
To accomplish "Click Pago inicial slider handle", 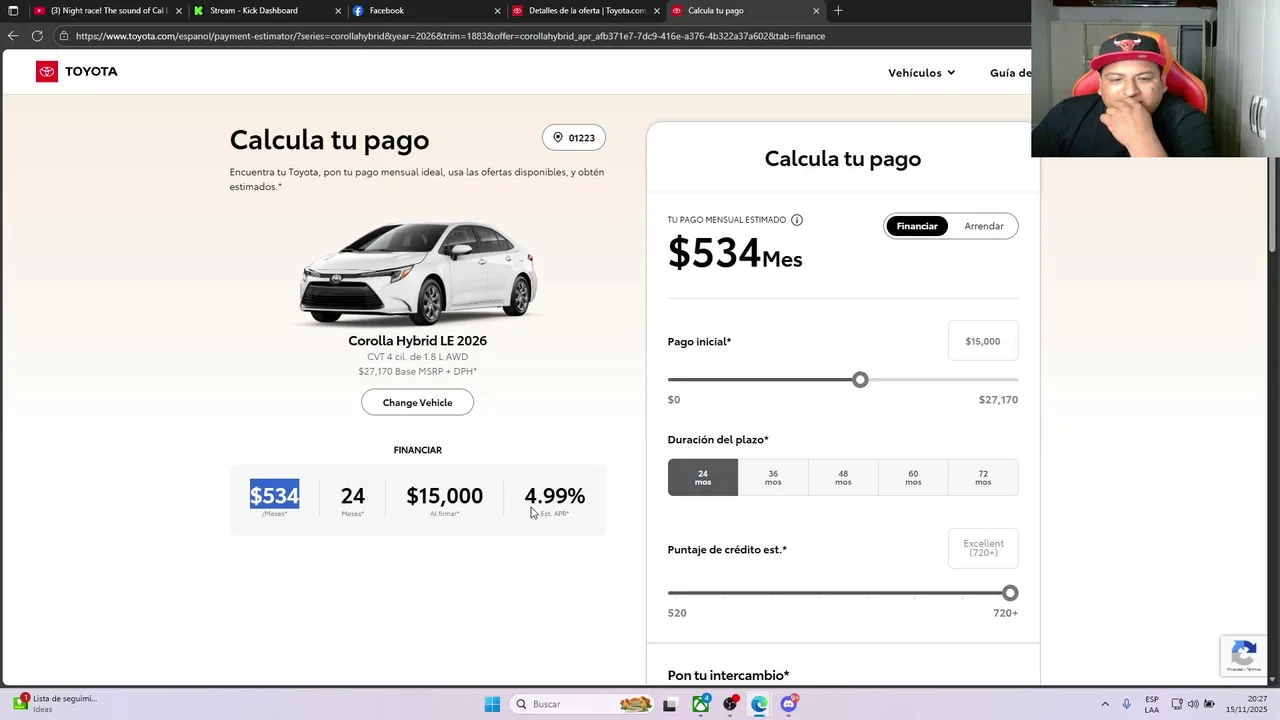I will coord(860,380).
